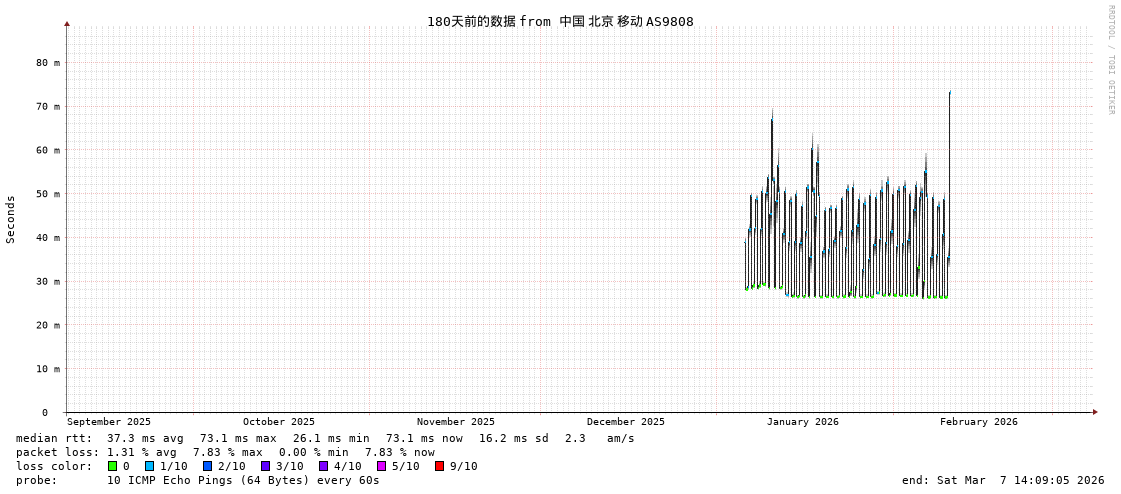Click the January 2026 x-axis label
Screen dimensions: 1121x494
tap(802, 422)
